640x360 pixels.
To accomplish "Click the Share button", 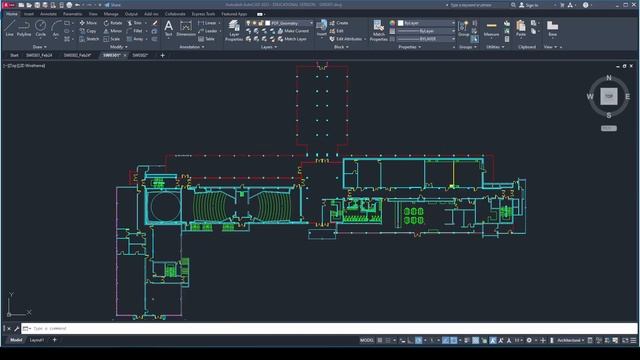I will [113, 5].
